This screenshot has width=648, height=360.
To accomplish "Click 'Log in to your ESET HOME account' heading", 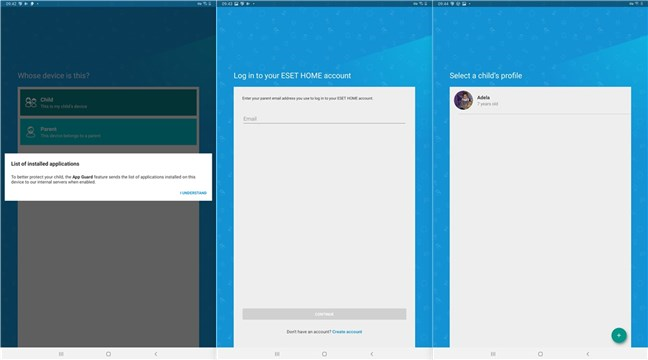I will click(x=292, y=76).
